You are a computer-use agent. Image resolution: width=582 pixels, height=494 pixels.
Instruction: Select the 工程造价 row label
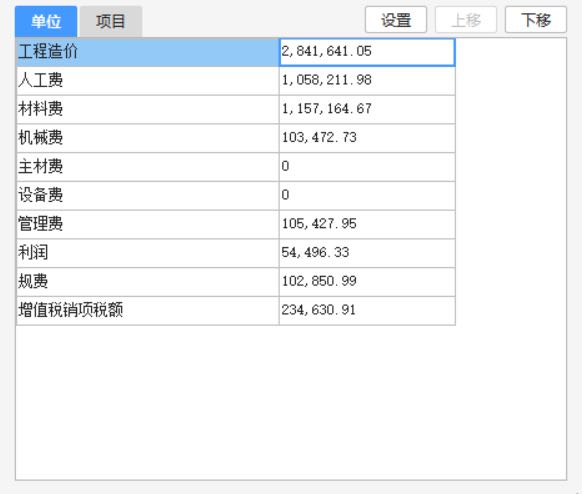(x=147, y=52)
